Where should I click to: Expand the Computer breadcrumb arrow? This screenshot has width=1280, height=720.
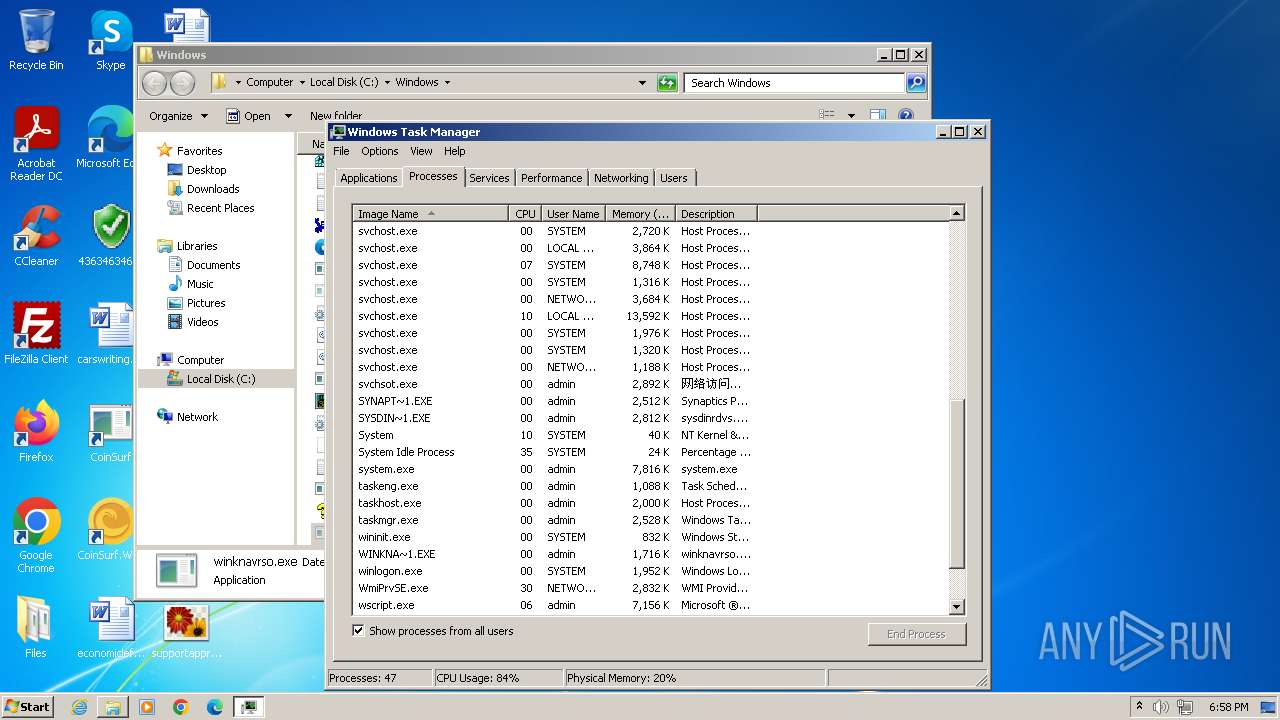point(302,83)
